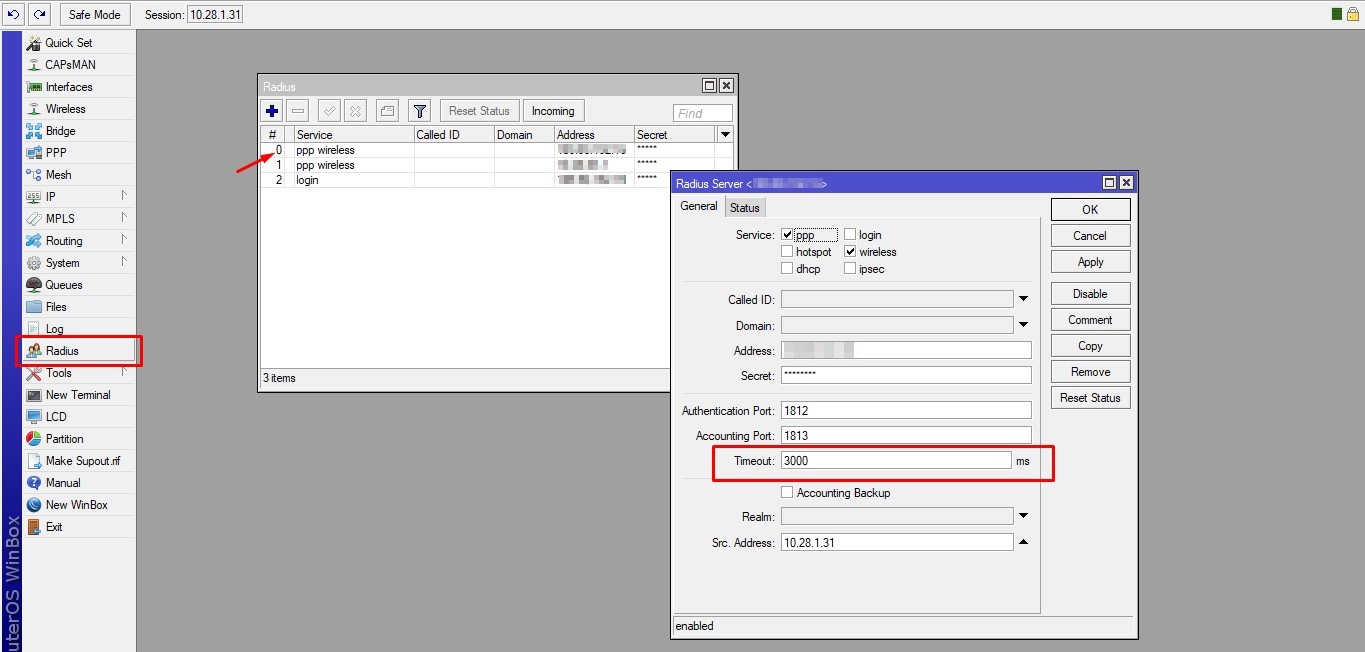The image size is (1365, 652).
Task: Click the Redo arrow icon
Action: [39, 14]
